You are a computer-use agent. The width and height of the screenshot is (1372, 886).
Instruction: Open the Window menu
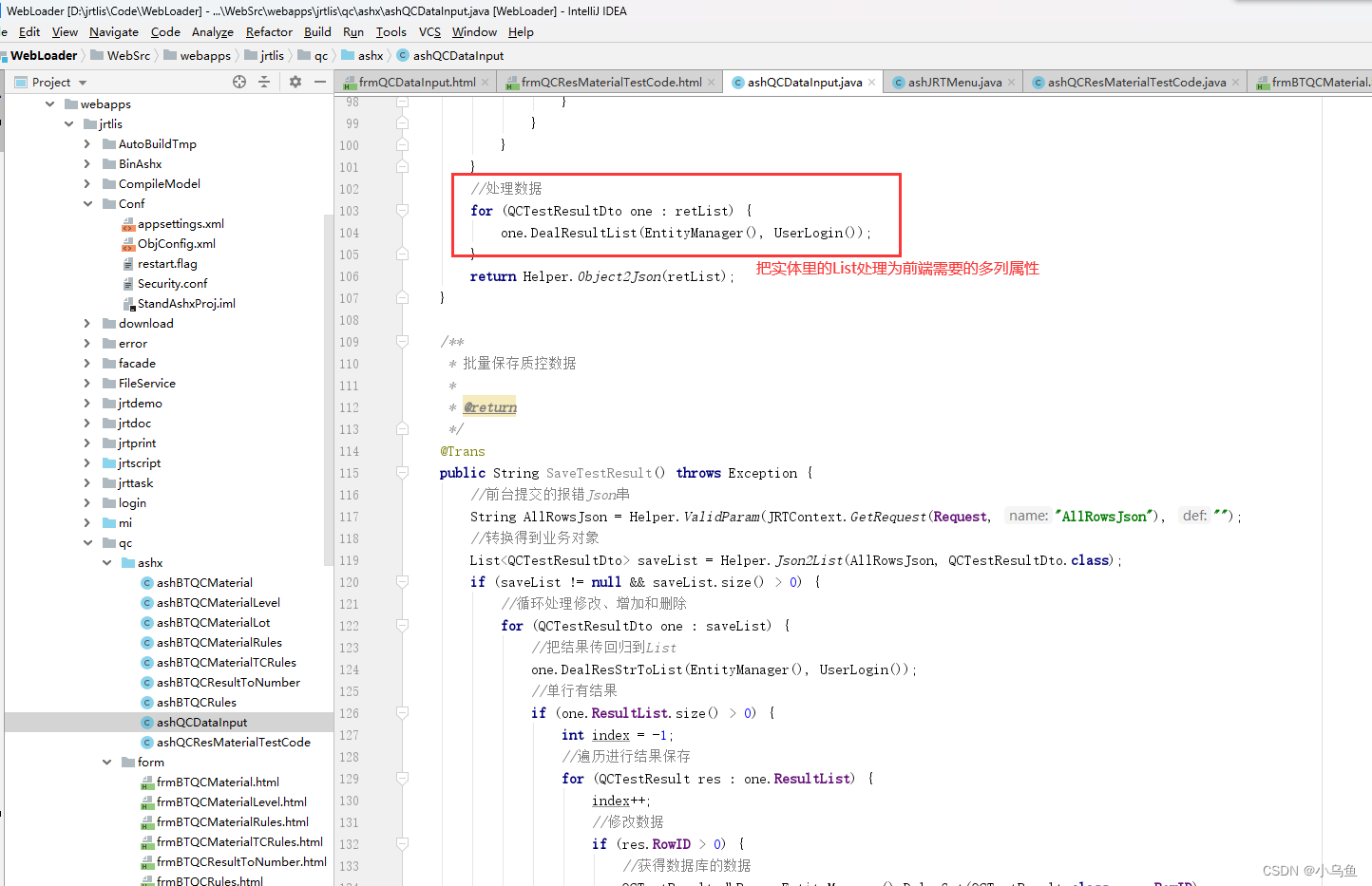[x=474, y=31]
